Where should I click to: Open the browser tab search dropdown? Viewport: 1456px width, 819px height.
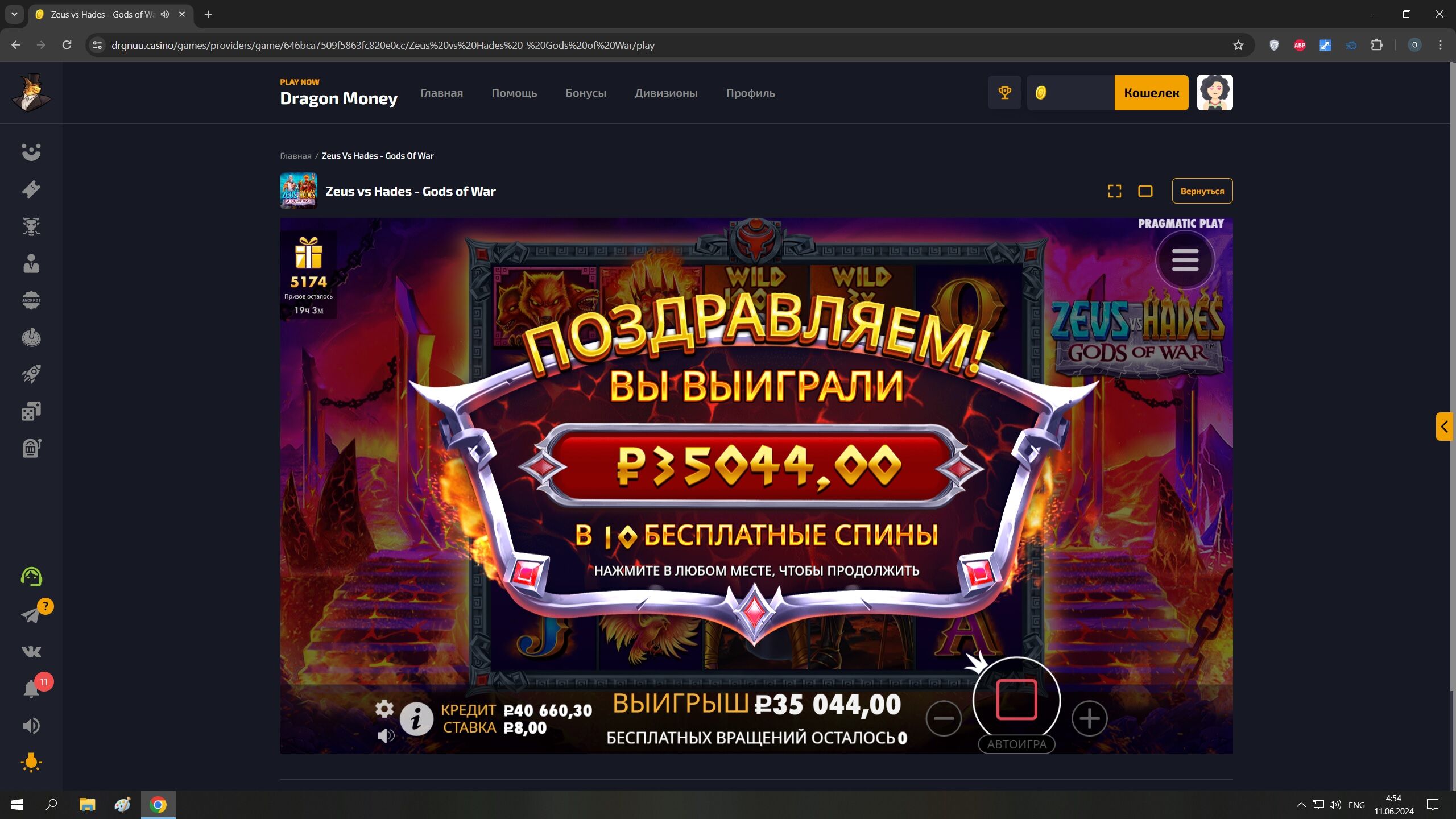pyautogui.click(x=14, y=14)
